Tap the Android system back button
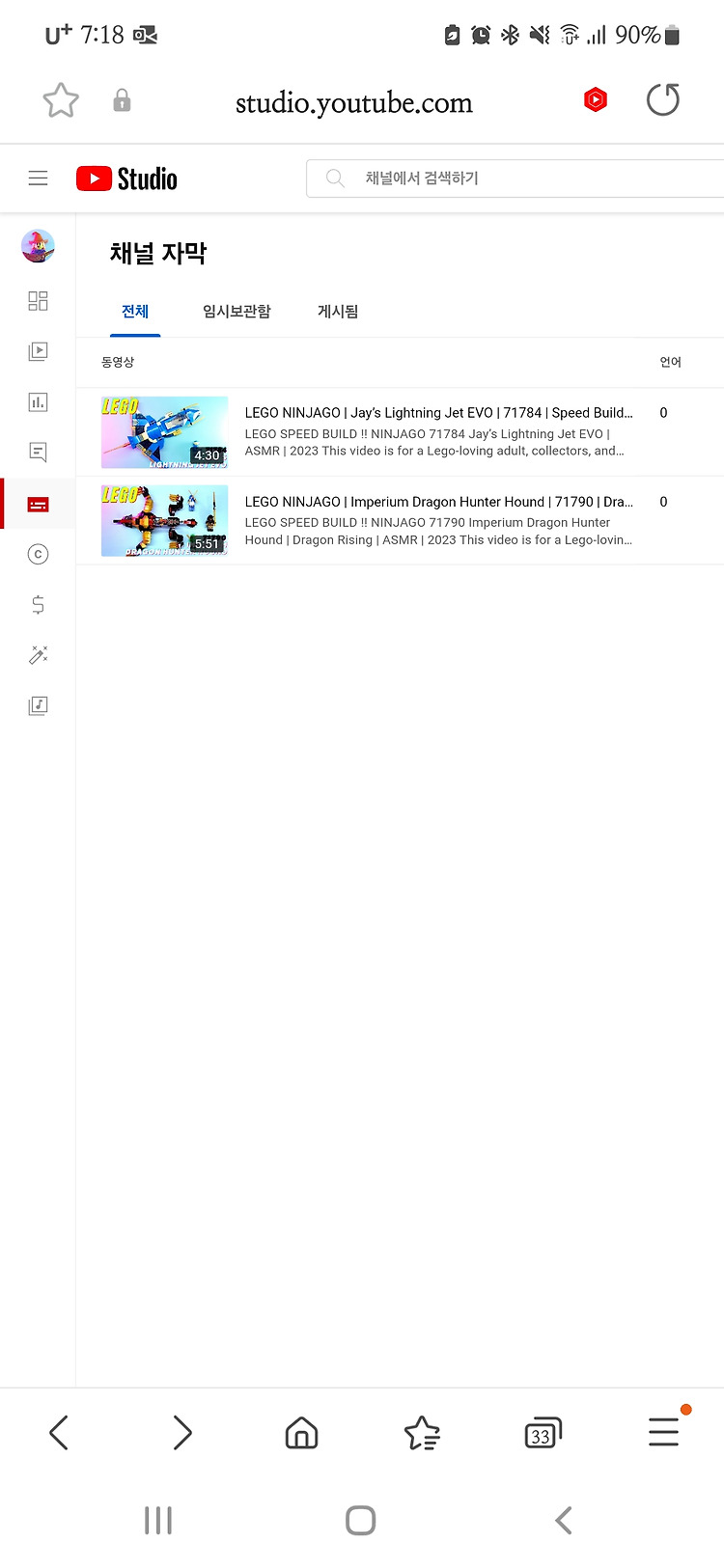The width and height of the screenshot is (724, 1568). click(x=564, y=1521)
